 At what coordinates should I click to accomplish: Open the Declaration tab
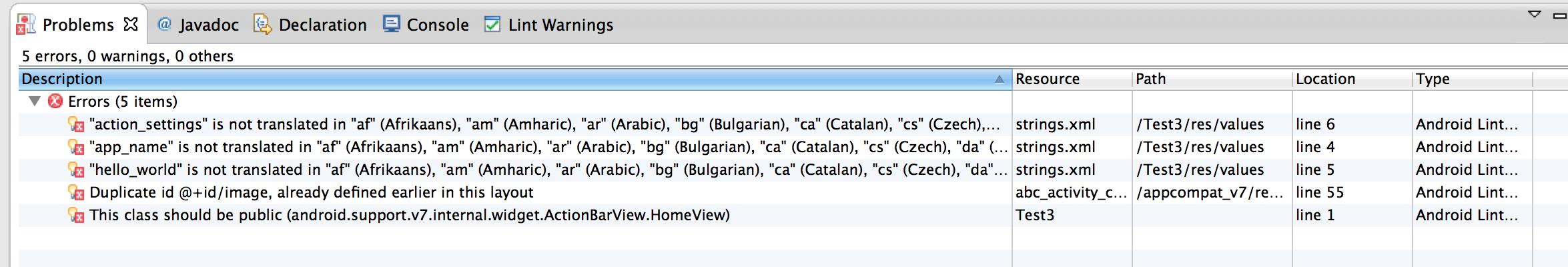[310, 25]
